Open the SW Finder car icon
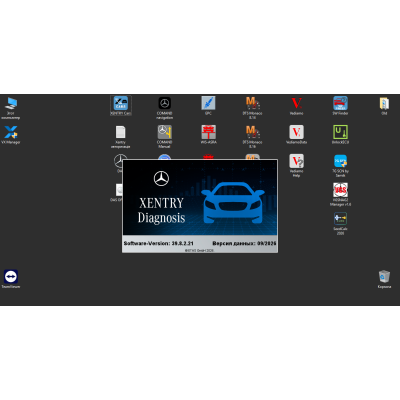Screen dimensions: 400x400 click(340, 106)
